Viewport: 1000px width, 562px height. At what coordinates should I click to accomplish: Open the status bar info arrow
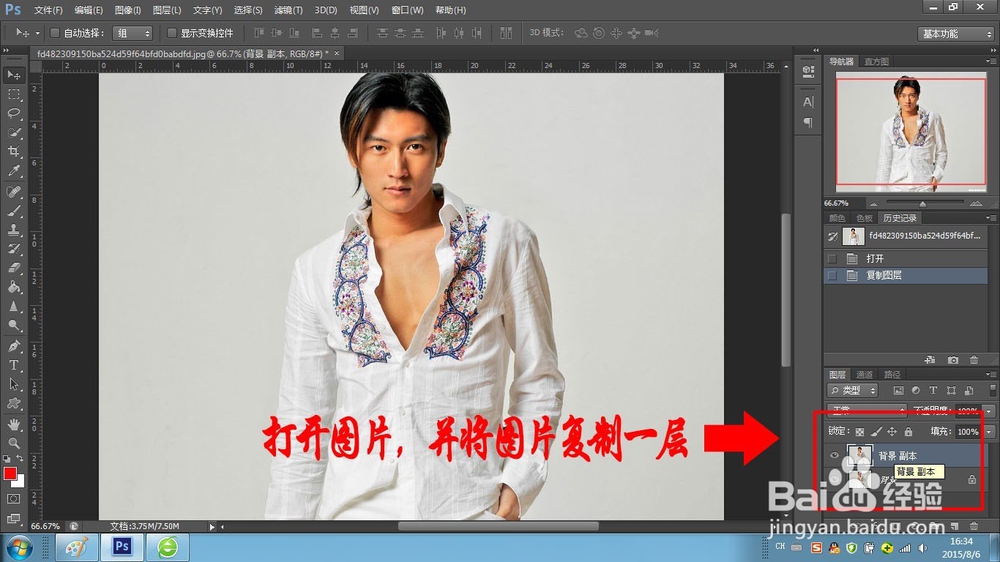tap(212, 527)
